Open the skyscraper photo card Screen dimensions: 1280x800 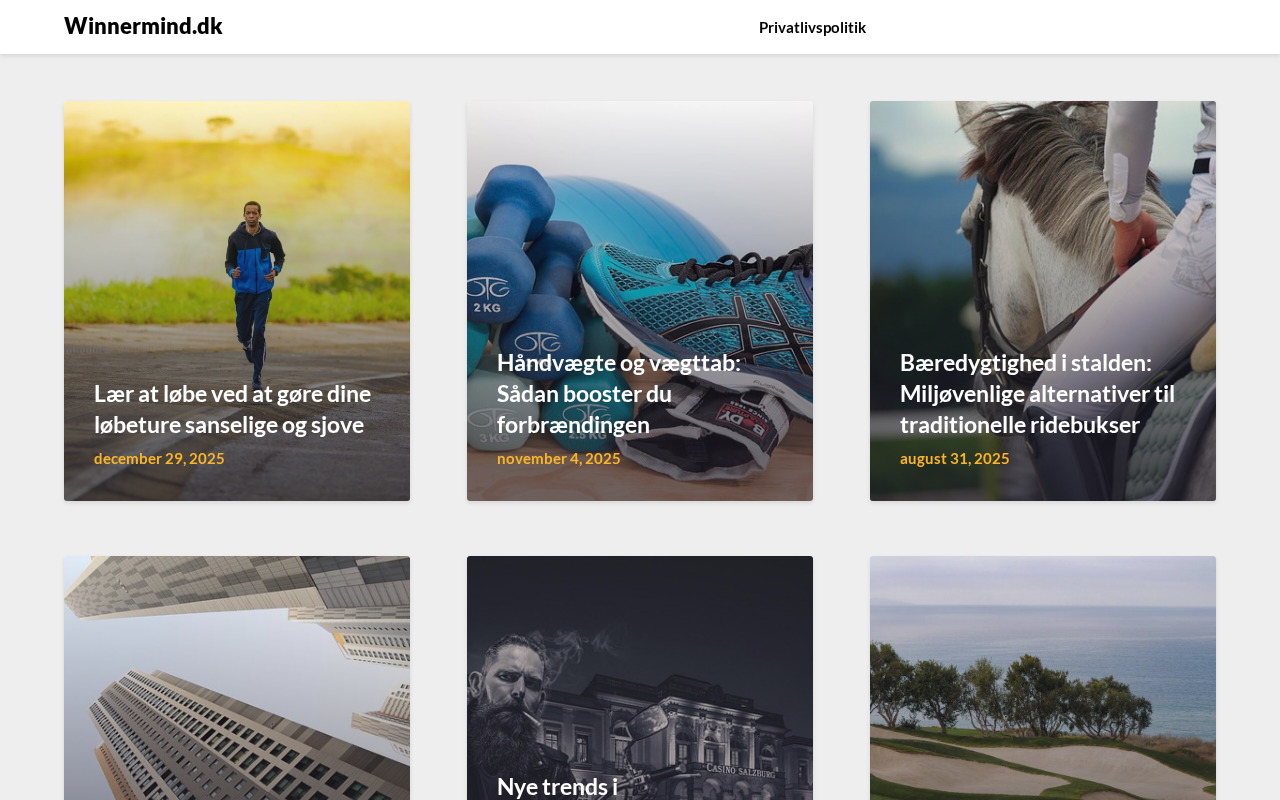point(237,678)
